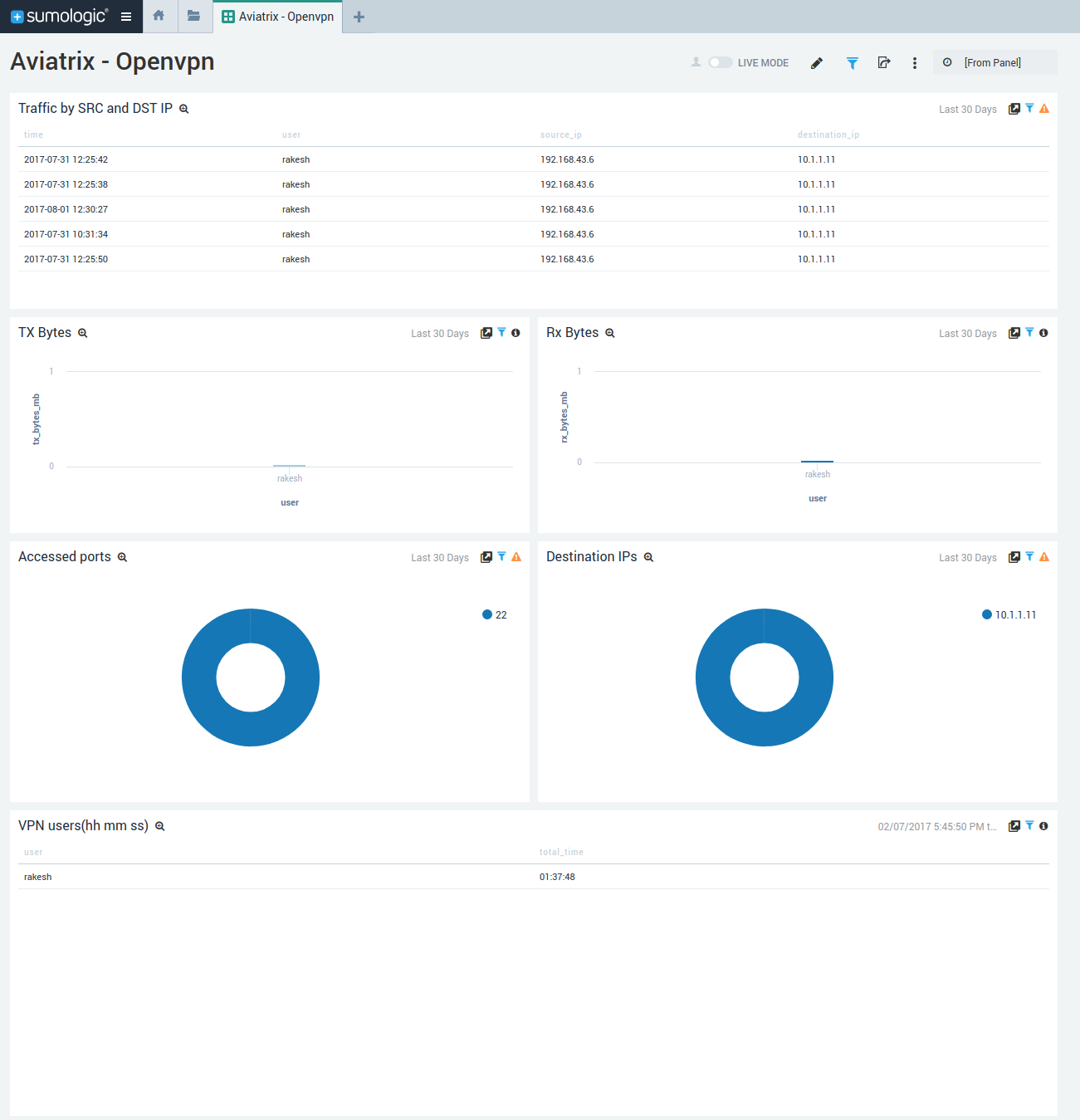Sort table by source_ip column header

click(561, 134)
